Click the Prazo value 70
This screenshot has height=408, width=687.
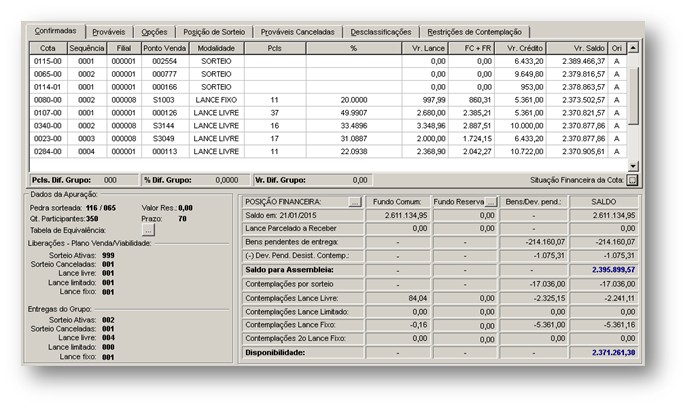tap(182, 219)
